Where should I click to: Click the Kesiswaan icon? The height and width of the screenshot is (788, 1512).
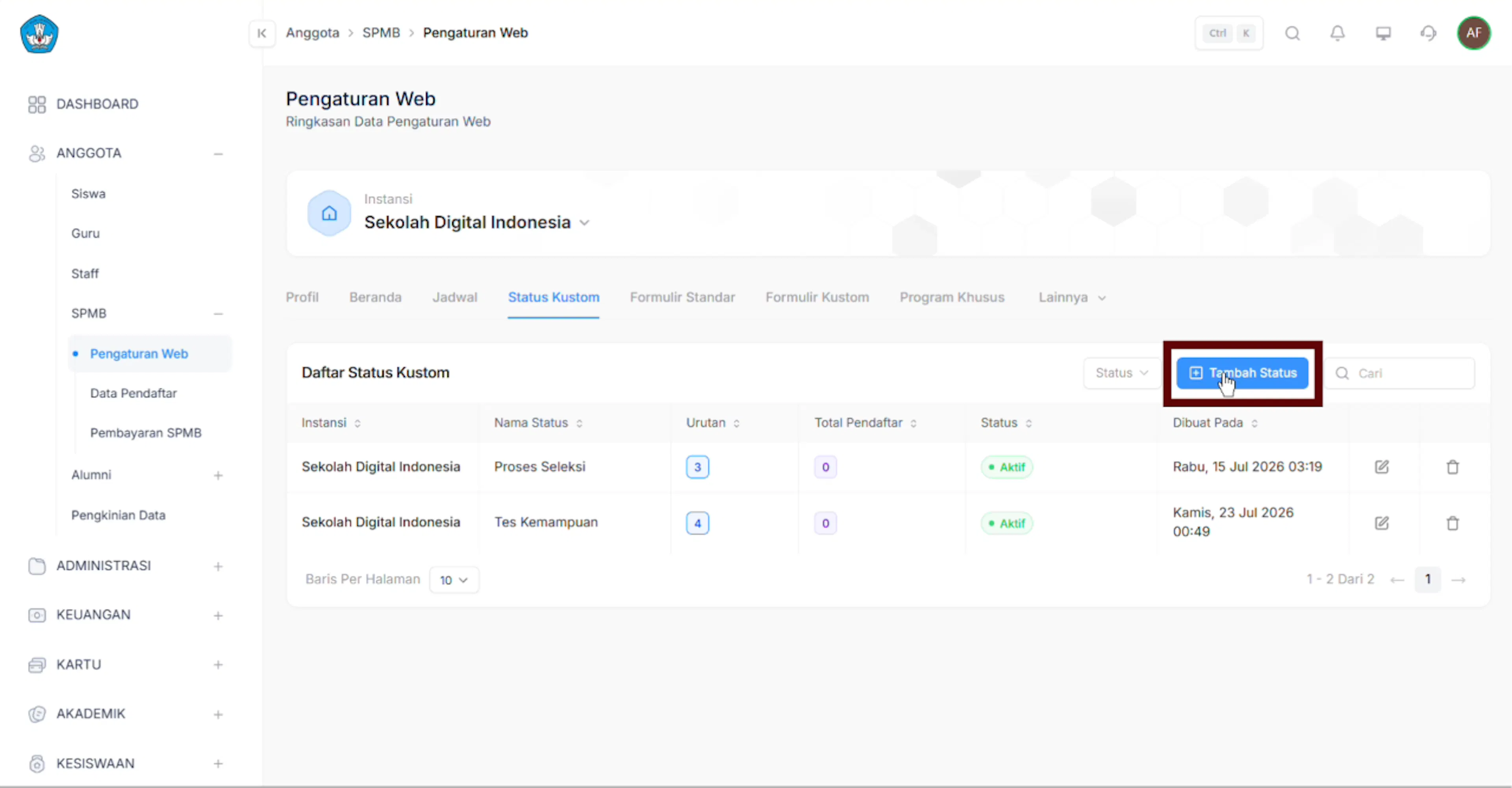click(x=36, y=763)
